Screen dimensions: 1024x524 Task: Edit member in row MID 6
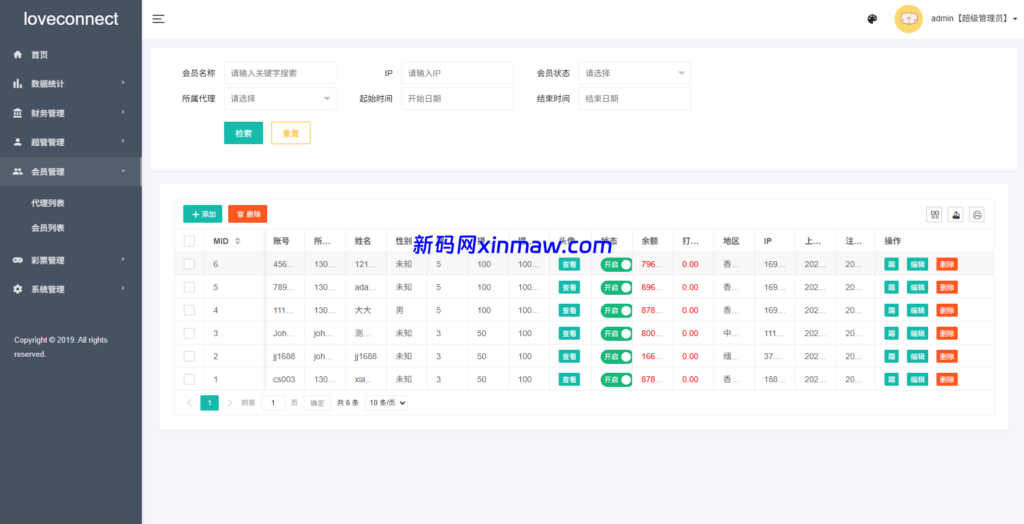coord(918,265)
